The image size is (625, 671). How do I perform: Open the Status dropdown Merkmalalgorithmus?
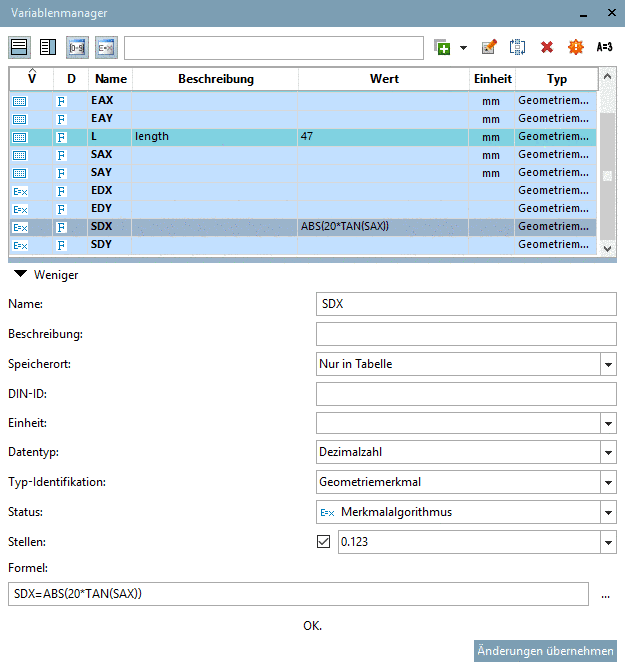coord(466,512)
